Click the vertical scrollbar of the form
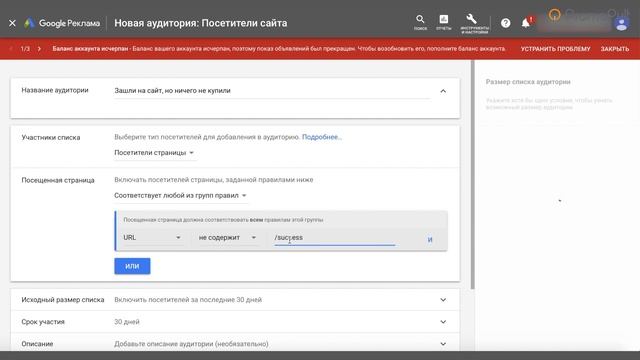 [473, 175]
